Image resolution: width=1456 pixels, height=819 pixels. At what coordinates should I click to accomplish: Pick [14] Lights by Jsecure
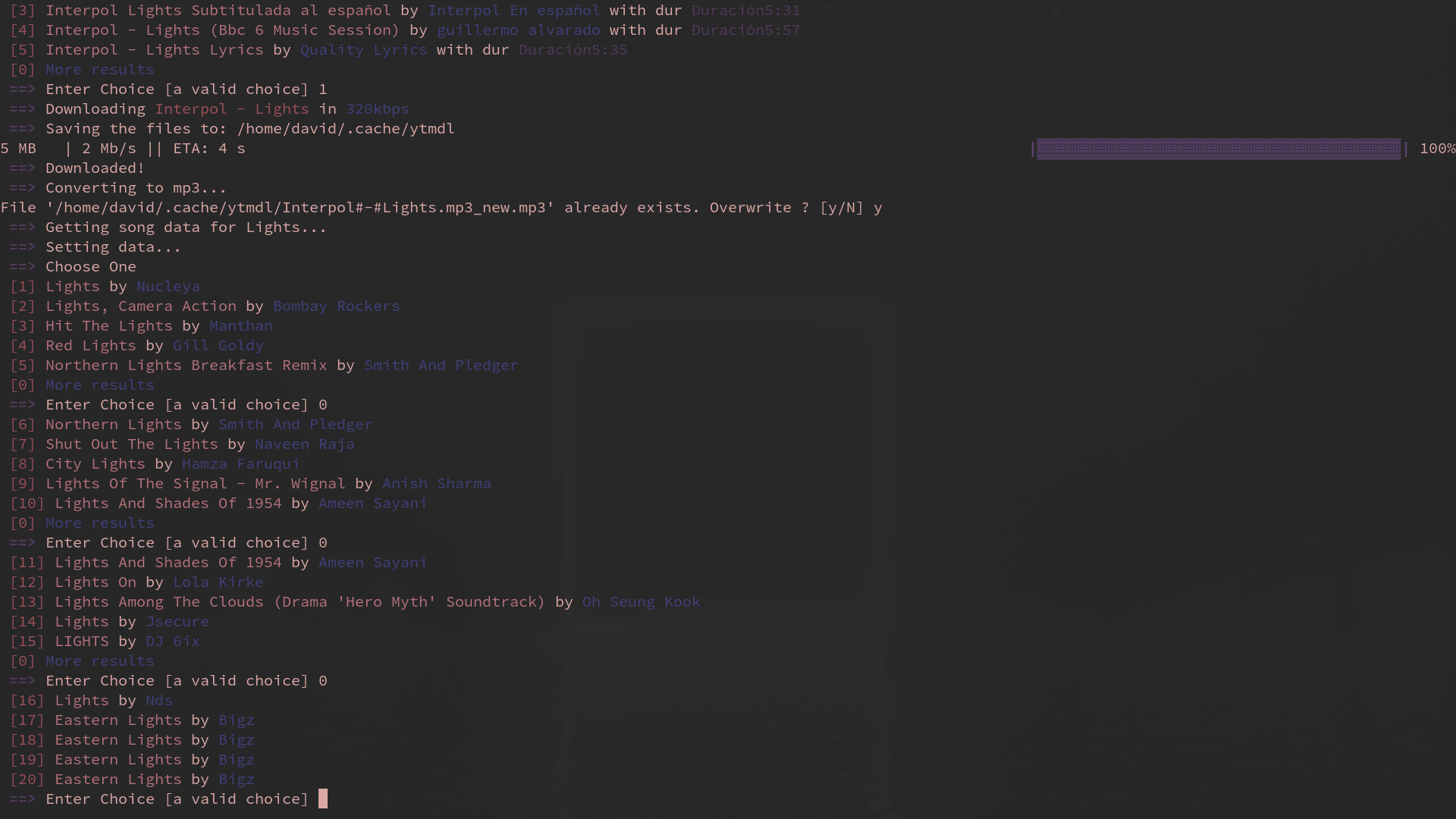coord(110,621)
